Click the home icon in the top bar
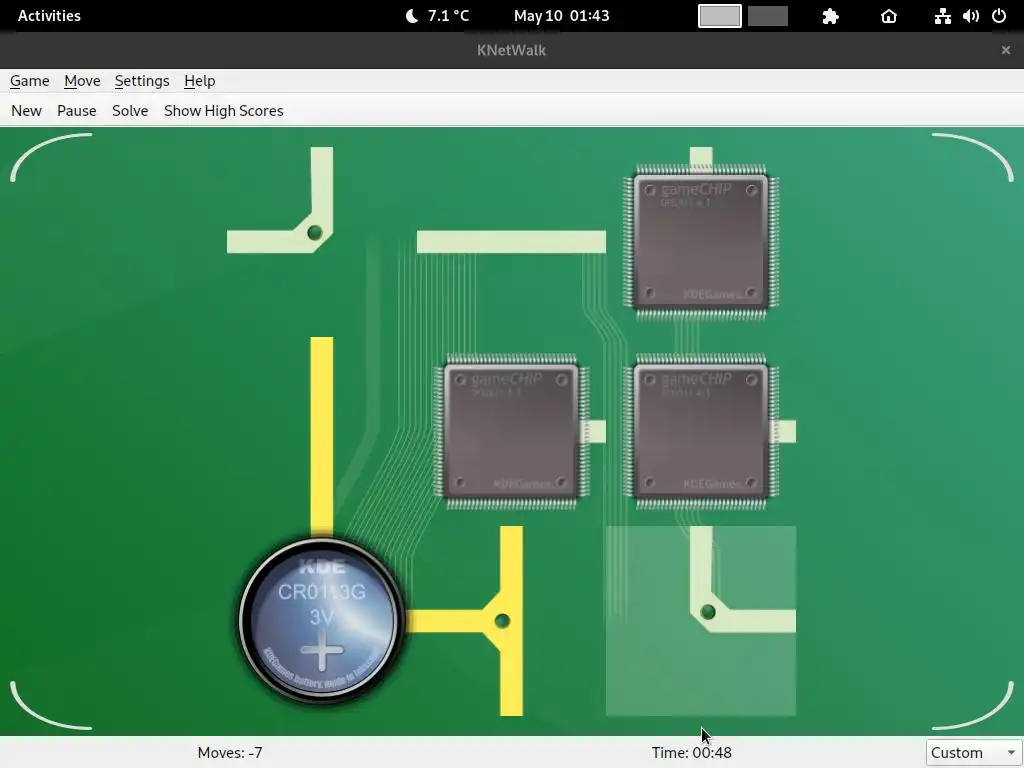Viewport: 1024px width, 768px height. pos(889,16)
